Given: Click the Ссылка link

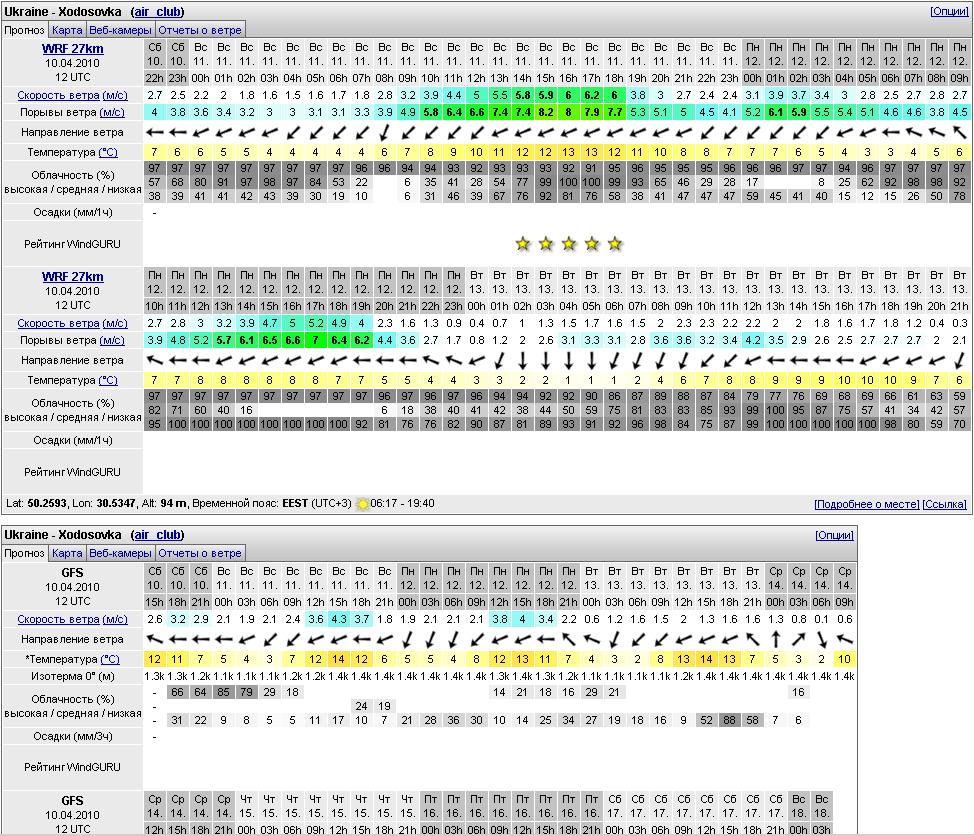Looking at the screenshot, I should click(x=944, y=504).
